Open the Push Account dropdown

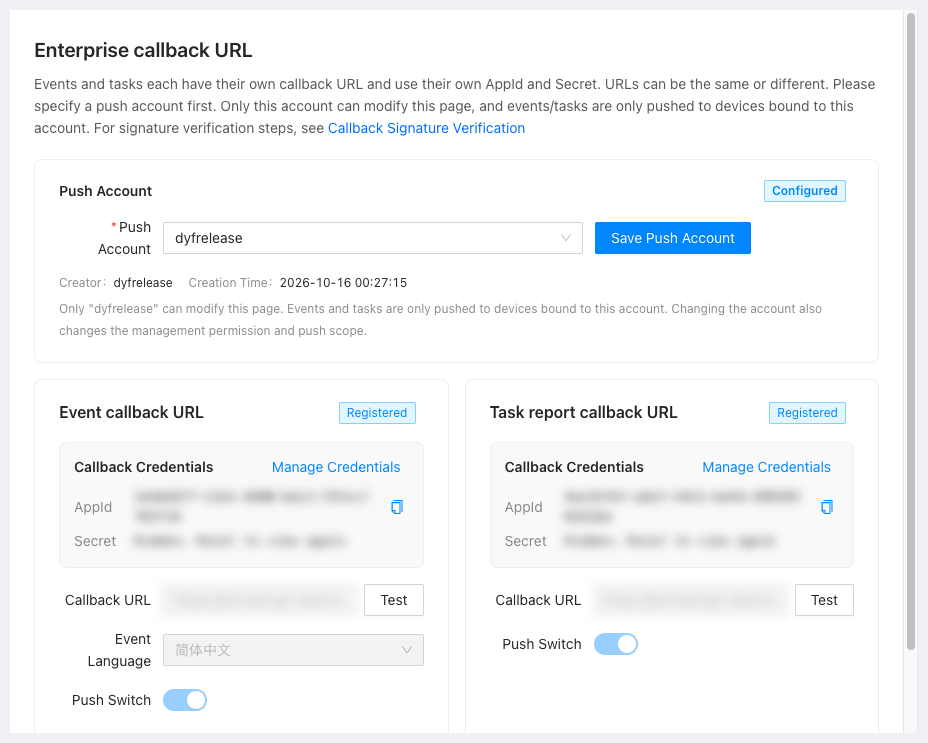(373, 238)
